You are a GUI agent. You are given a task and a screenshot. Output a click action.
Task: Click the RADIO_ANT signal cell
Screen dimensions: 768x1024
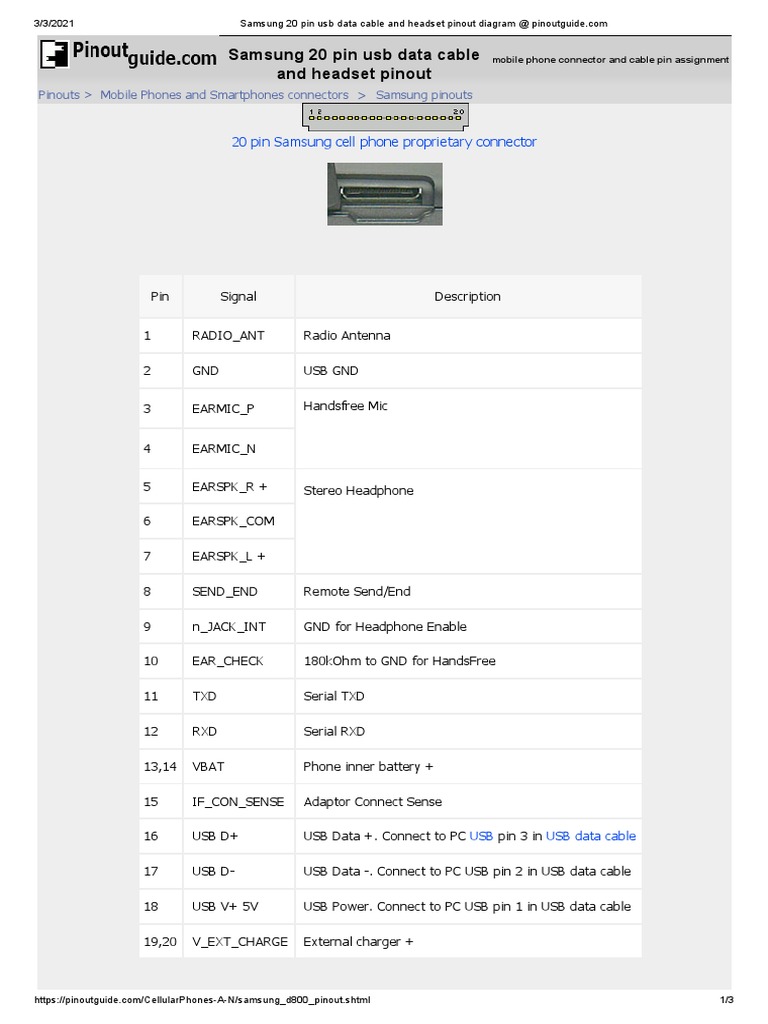[228, 336]
